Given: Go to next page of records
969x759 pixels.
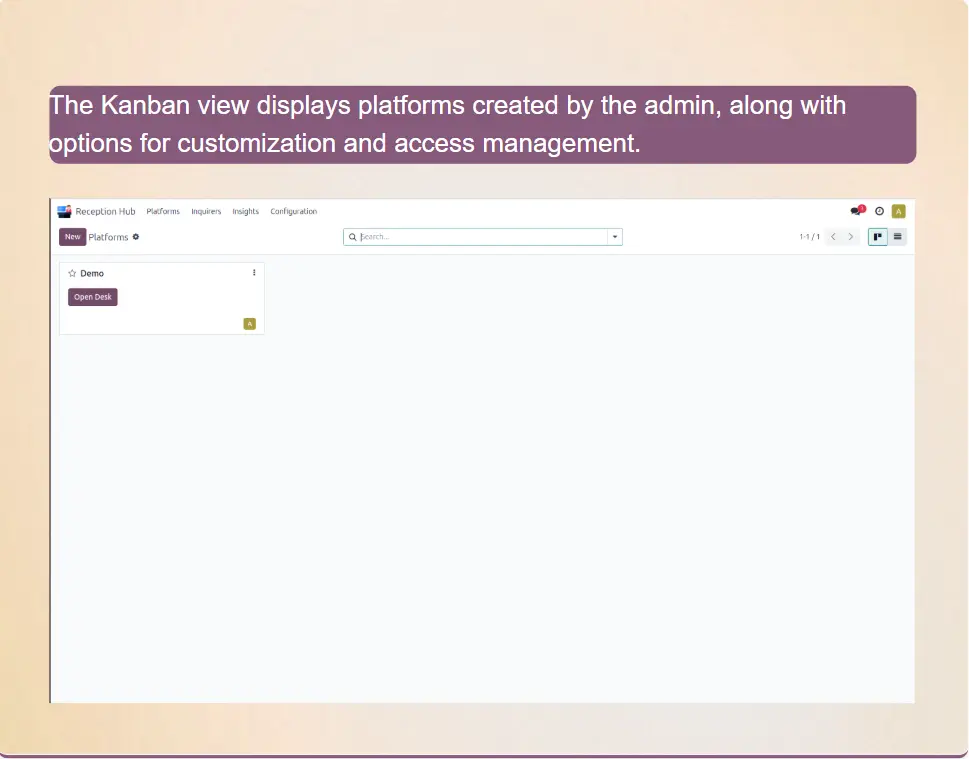Looking at the screenshot, I should click(x=851, y=237).
